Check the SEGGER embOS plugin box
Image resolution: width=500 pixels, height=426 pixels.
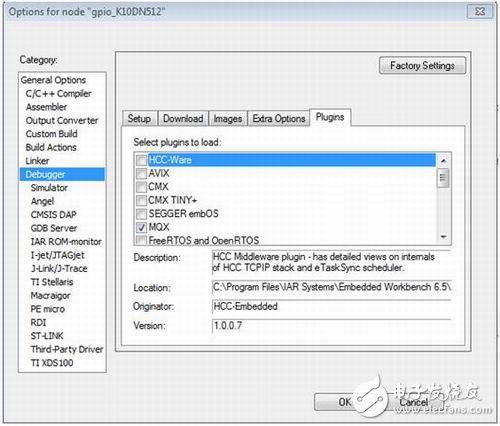141,214
